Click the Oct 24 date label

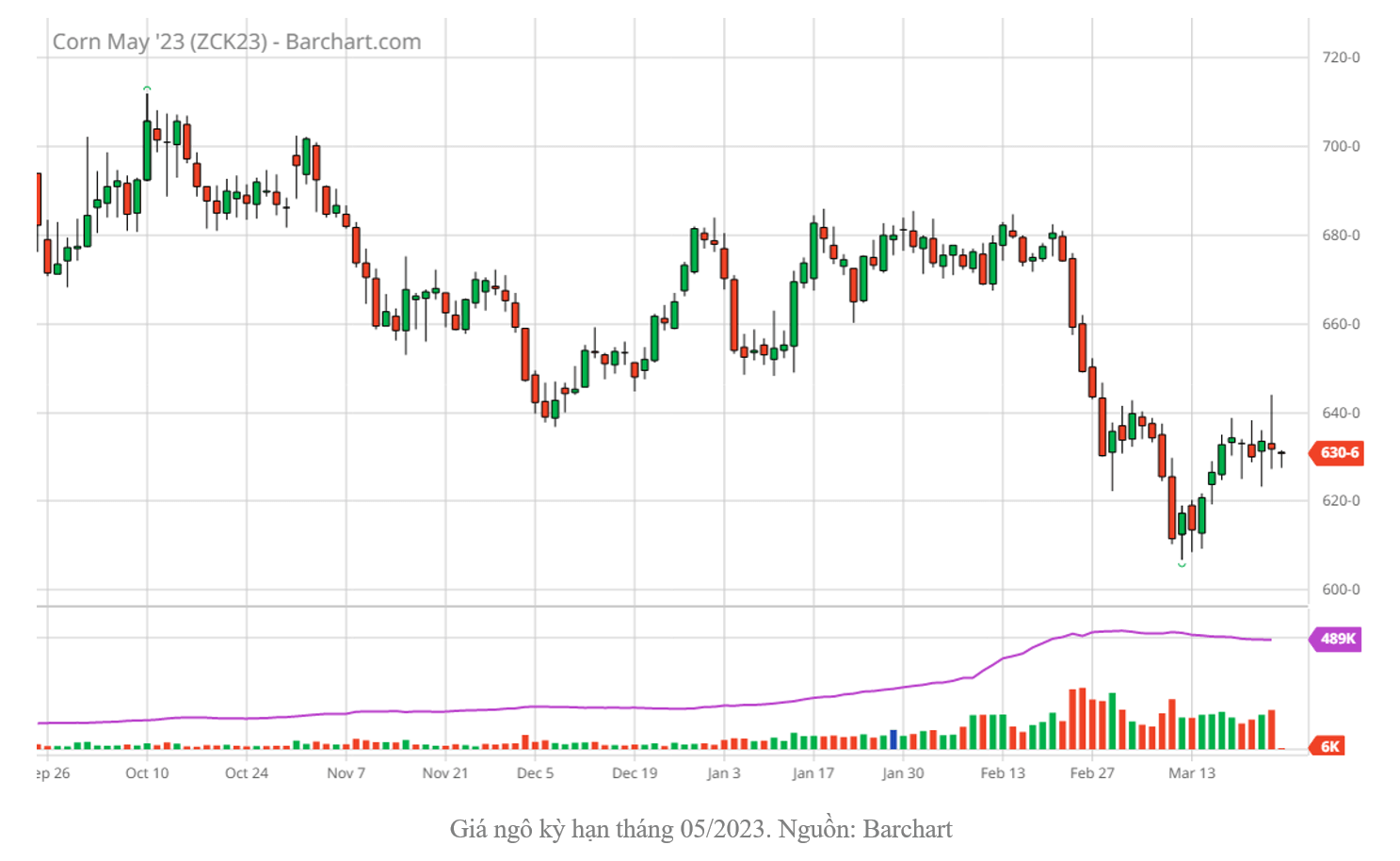[x=247, y=773]
